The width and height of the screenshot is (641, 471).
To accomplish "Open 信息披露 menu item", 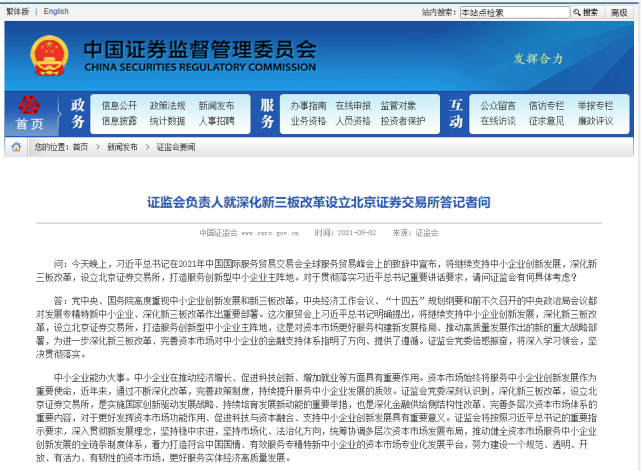I will [x=119, y=121].
